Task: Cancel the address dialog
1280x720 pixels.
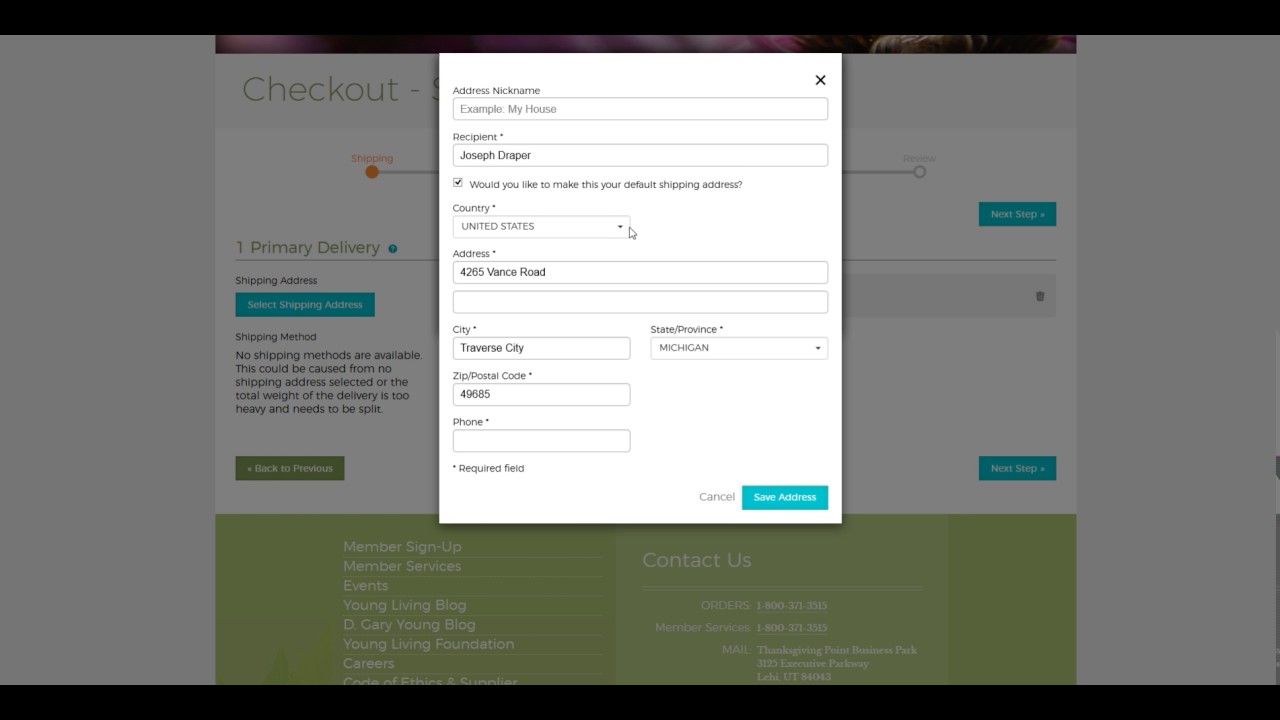Action: pyautogui.click(x=716, y=497)
